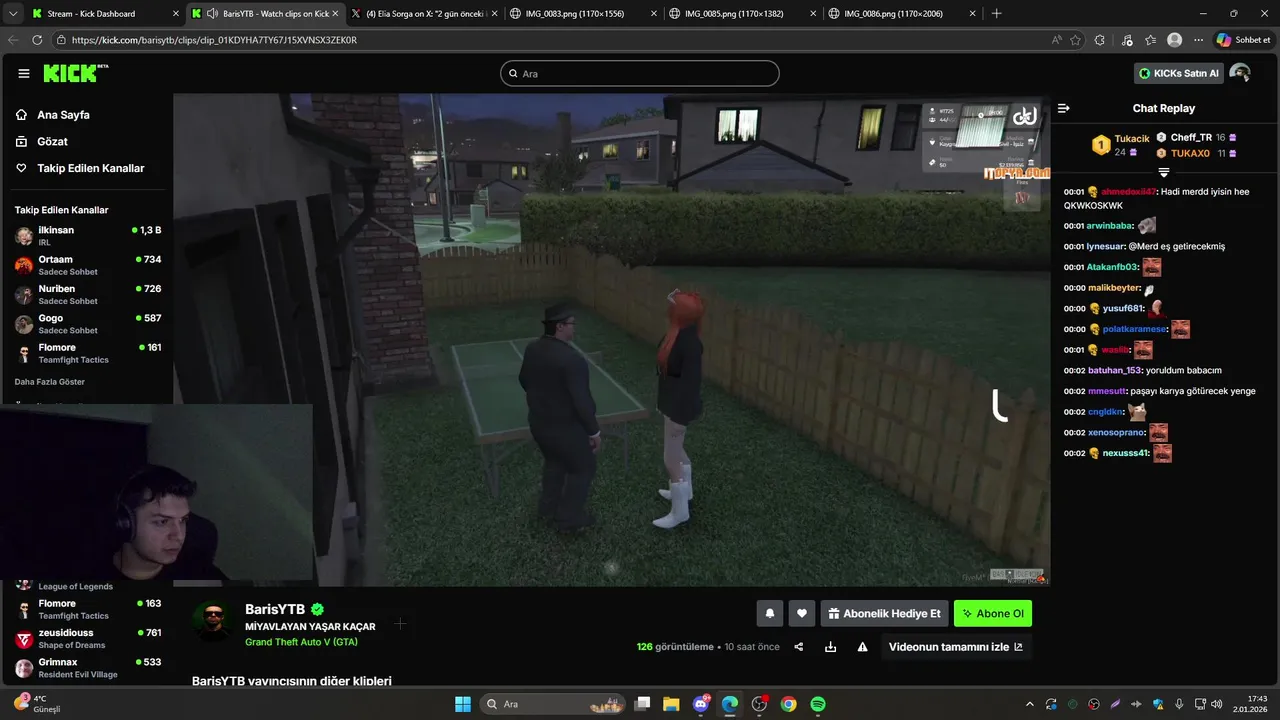The height and width of the screenshot is (720, 1280).
Task: Expand Daha Fazla Göster list
Action: (x=50, y=382)
